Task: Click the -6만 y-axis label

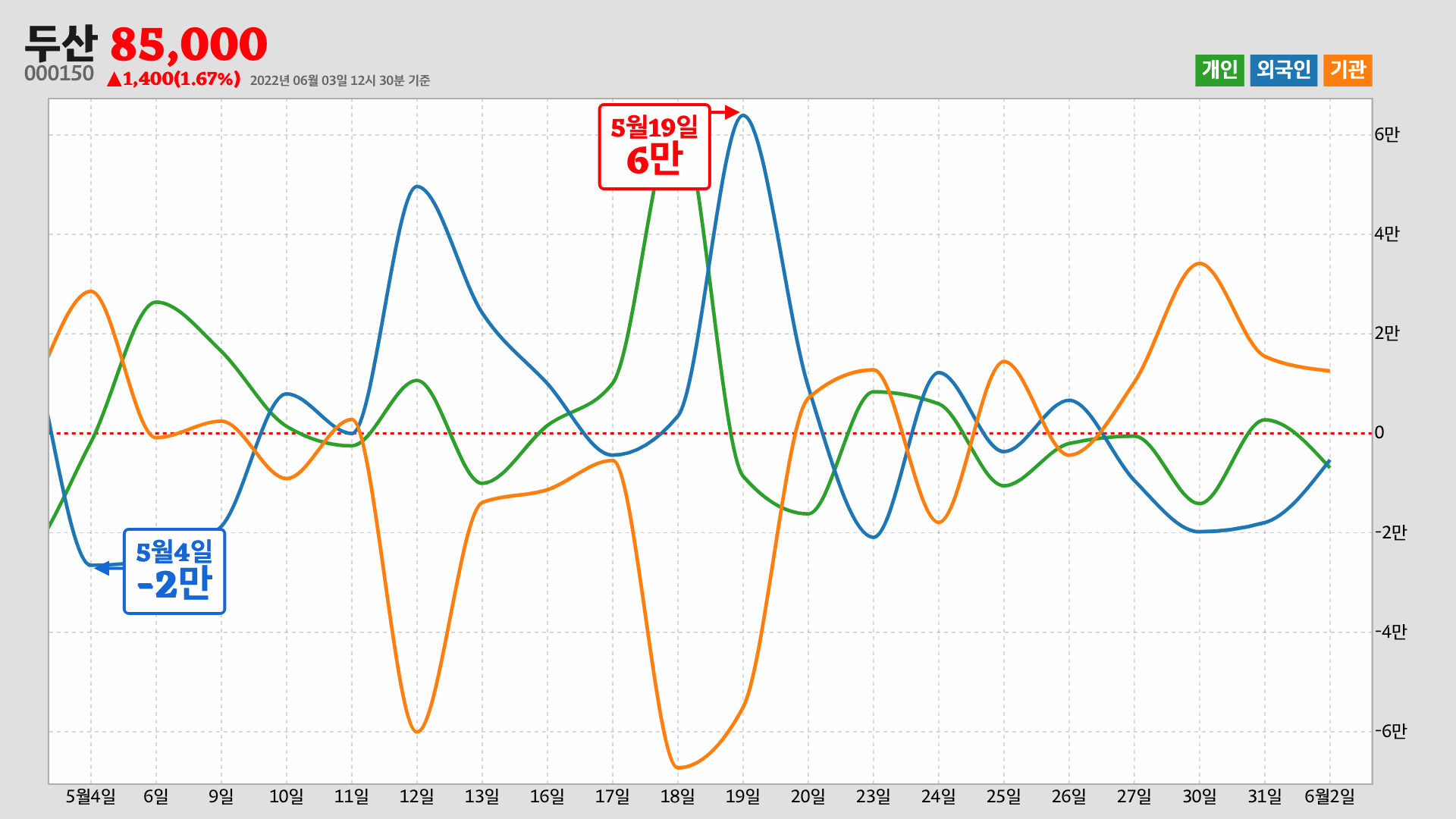Action: point(1391,731)
